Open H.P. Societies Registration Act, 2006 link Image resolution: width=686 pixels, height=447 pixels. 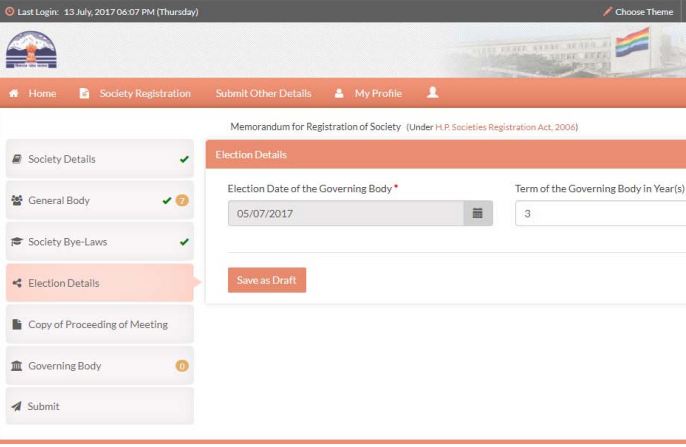pyautogui.click(x=505, y=127)
